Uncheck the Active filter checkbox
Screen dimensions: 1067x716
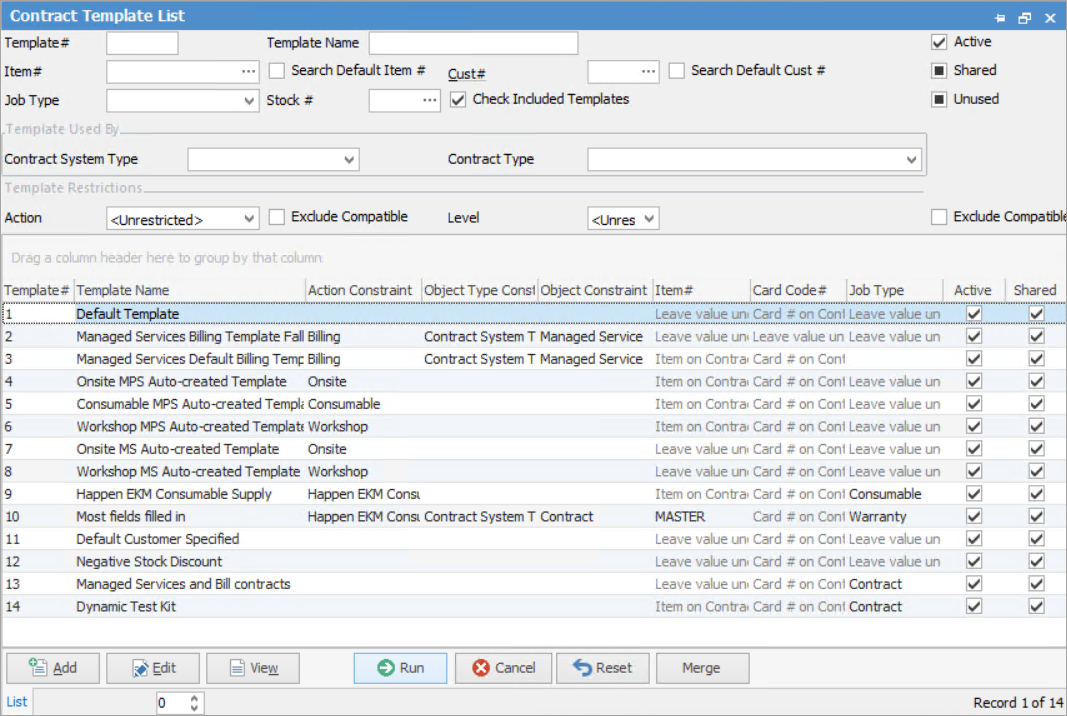(938, 42)
